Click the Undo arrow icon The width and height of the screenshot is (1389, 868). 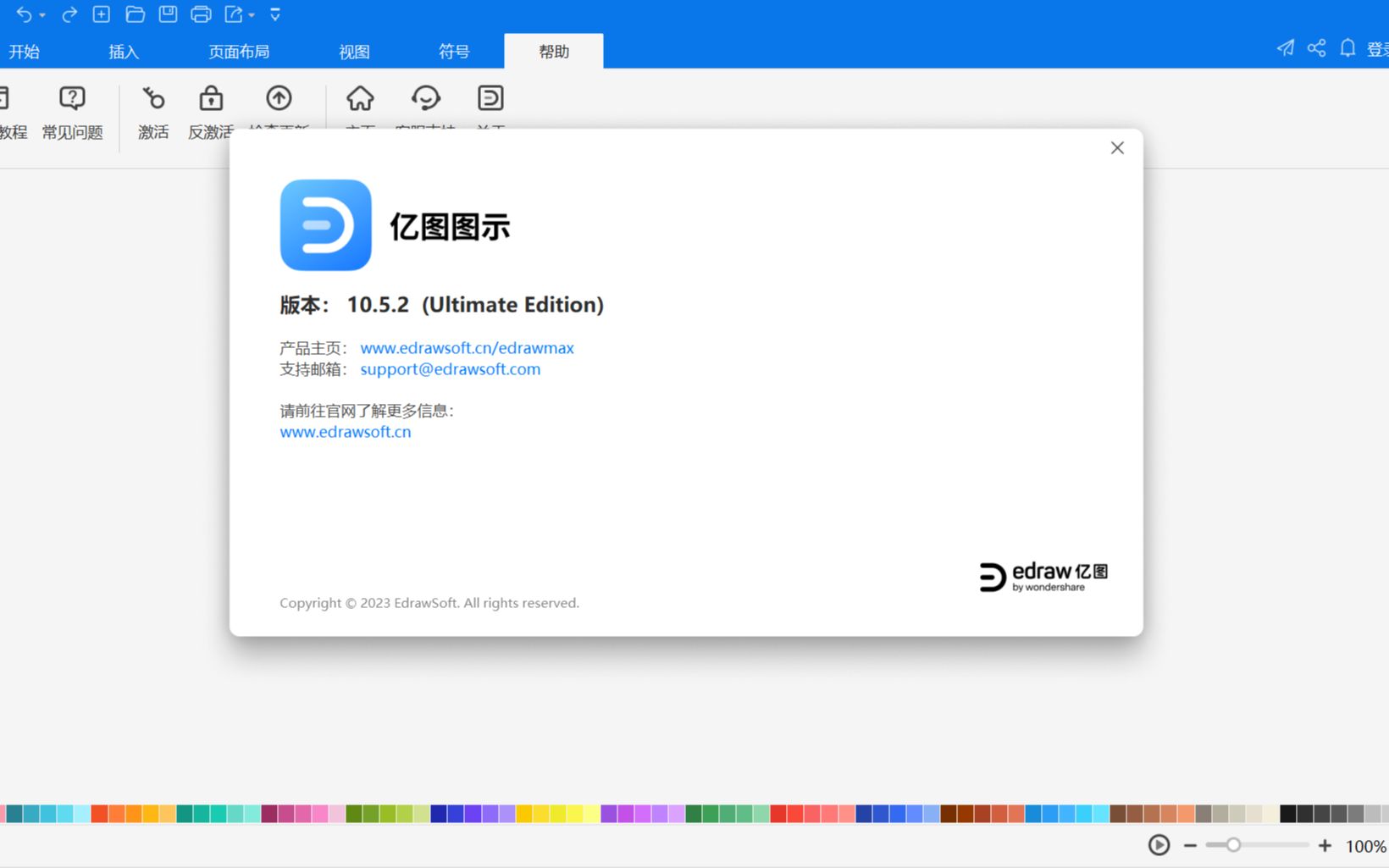pos(24,14)
